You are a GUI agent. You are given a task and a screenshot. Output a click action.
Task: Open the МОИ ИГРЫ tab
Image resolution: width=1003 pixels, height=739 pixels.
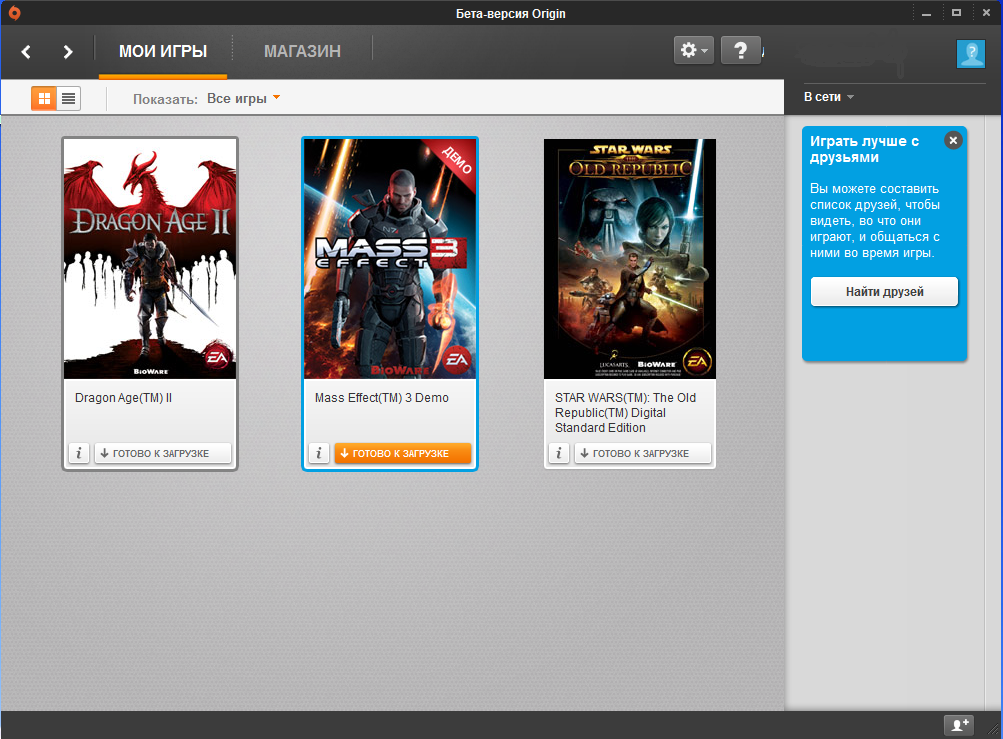click(x=163, y=51)
